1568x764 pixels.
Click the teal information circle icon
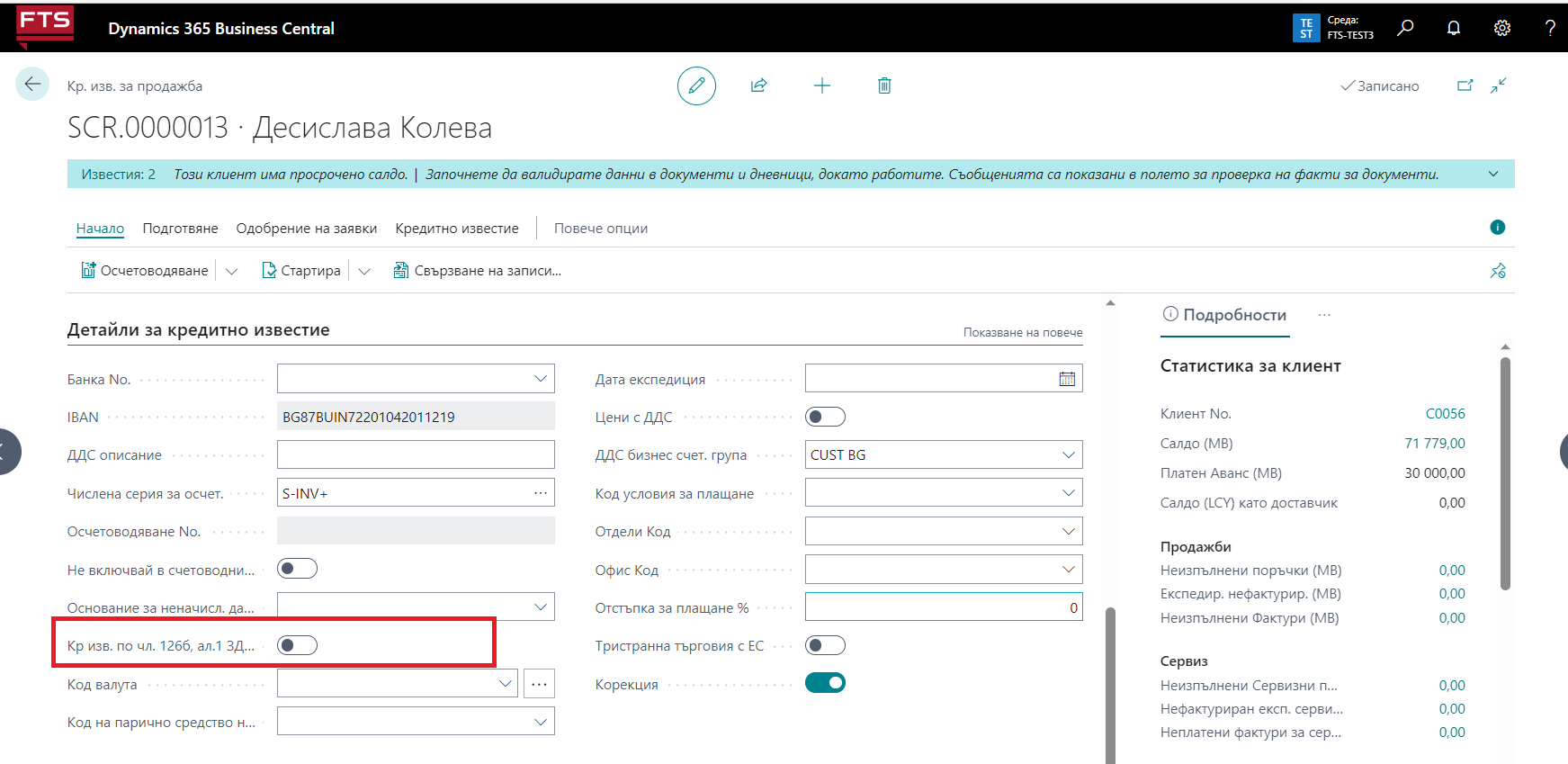click(1497, 228)
